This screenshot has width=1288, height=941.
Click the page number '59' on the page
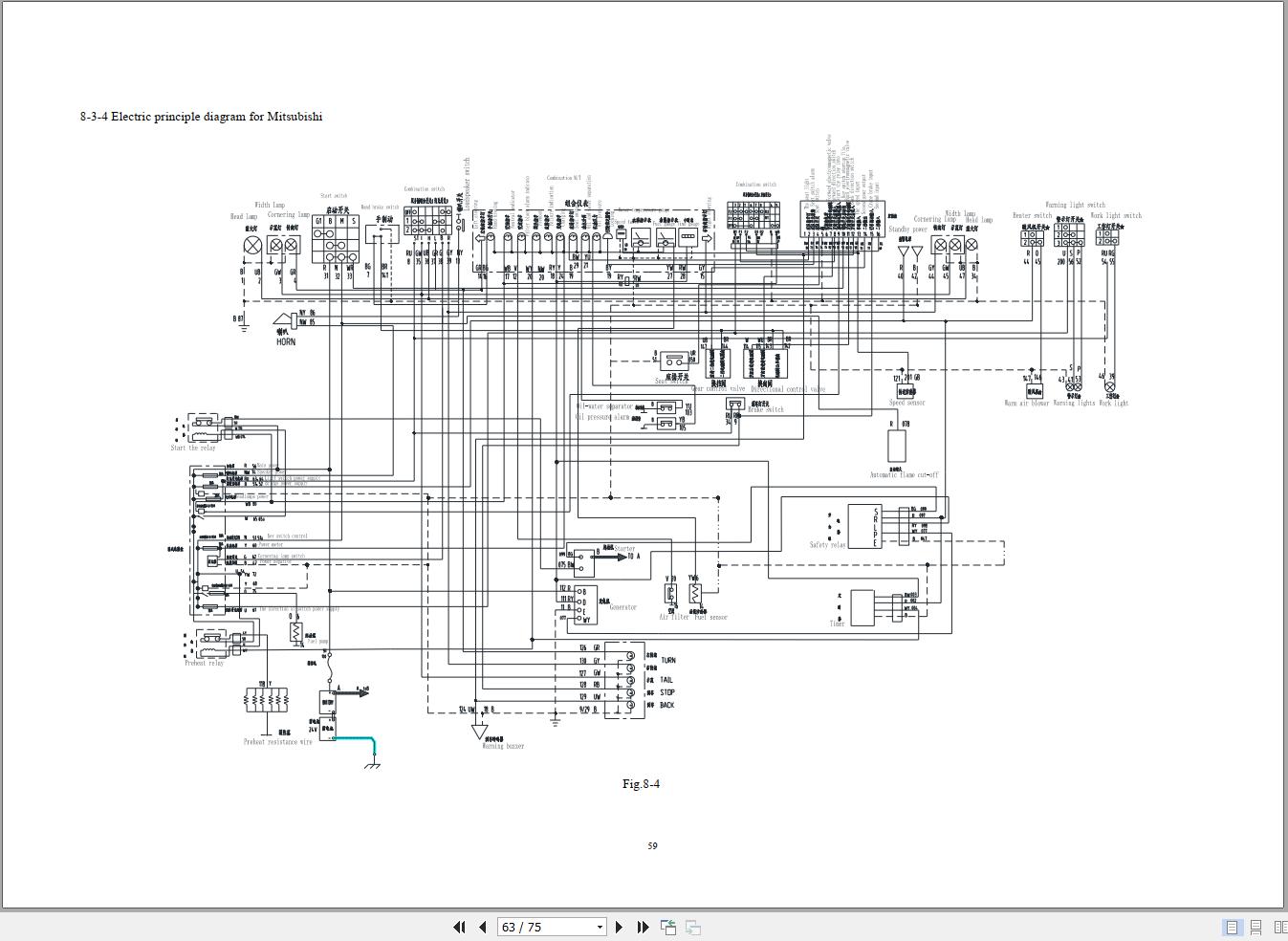coord(652,845)
